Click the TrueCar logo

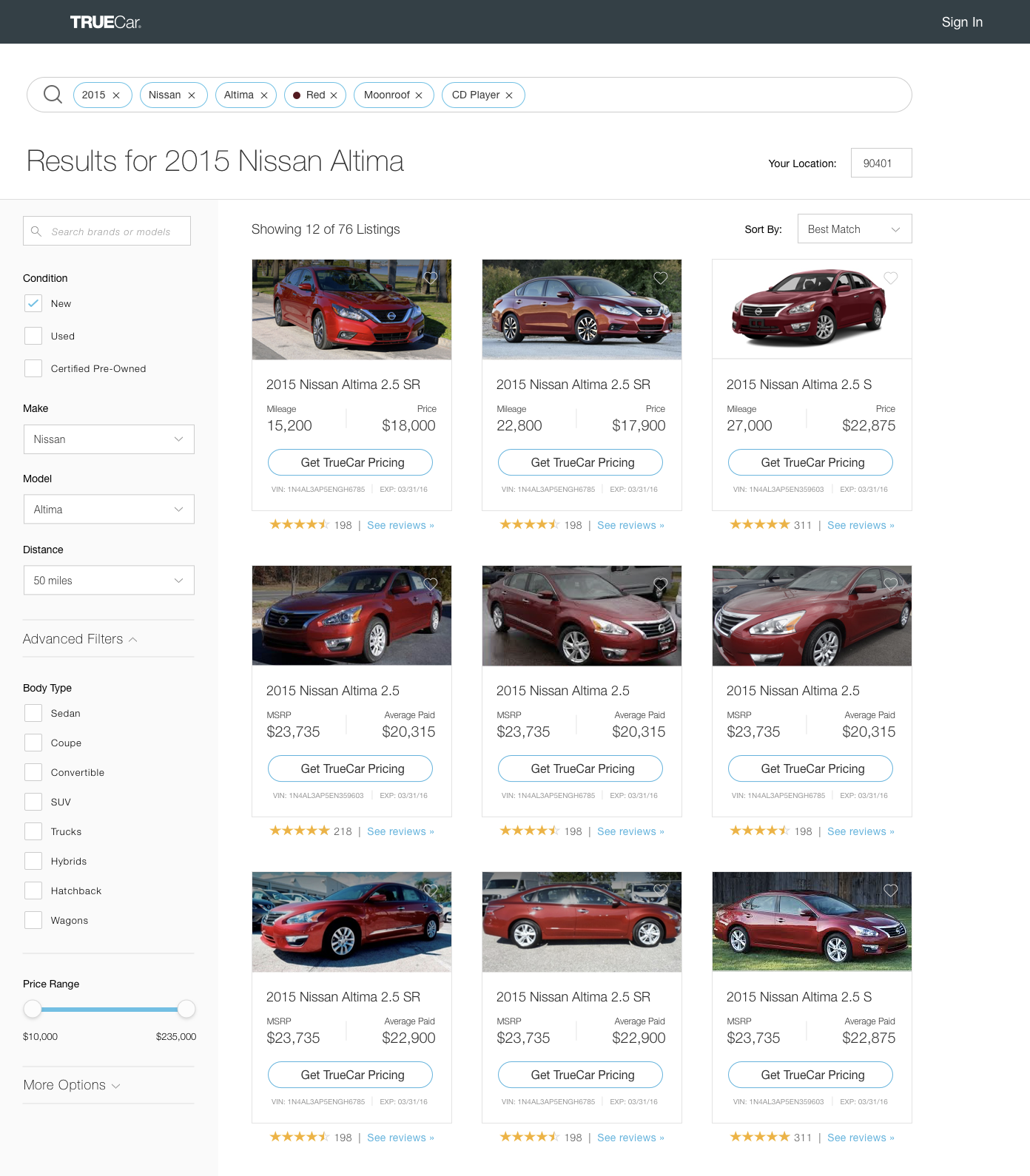(106, 22)
